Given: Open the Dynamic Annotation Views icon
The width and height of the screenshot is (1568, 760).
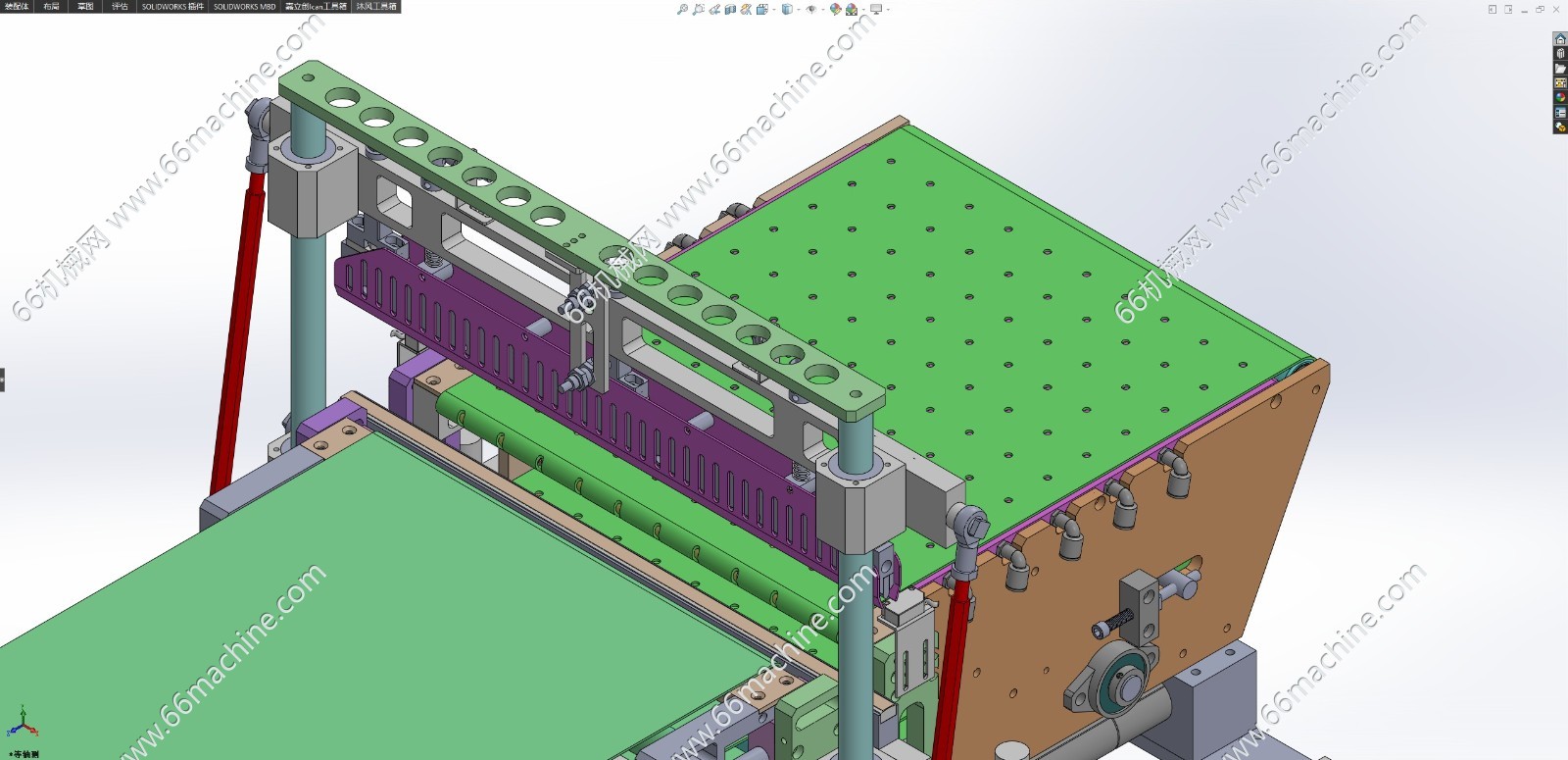Looking at the screenshot, I should point(746,9).
